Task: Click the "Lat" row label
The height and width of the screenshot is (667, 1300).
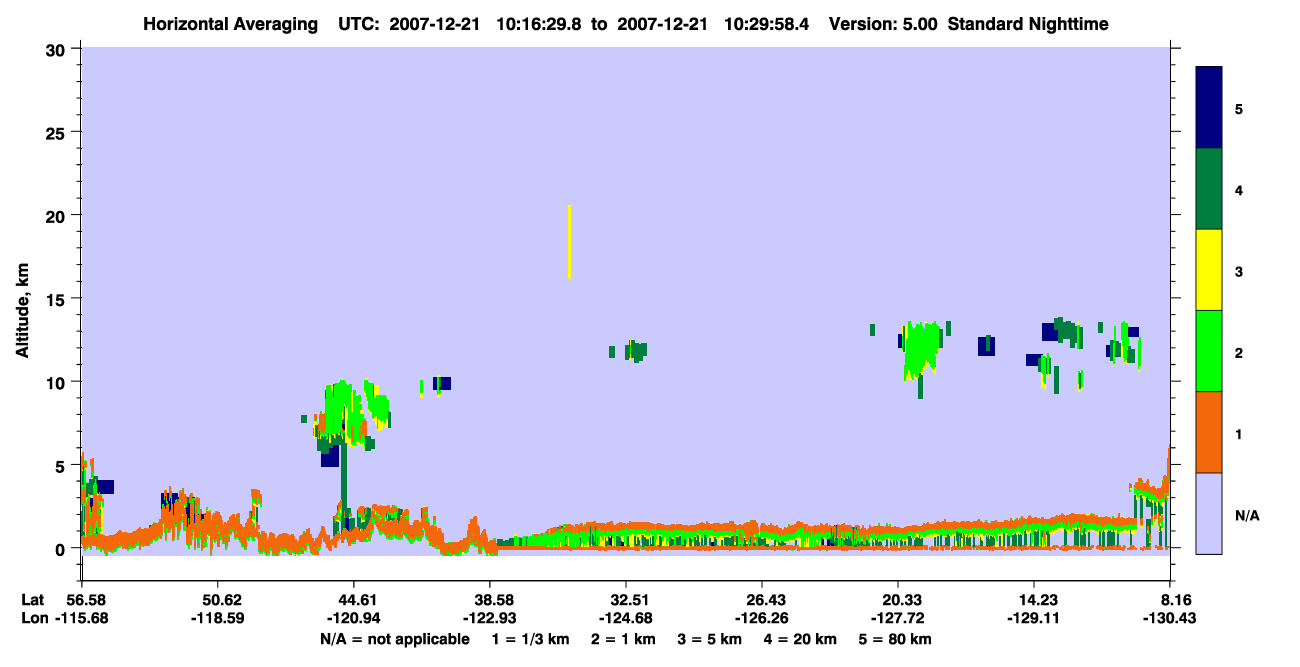Action: click(32, 600)
